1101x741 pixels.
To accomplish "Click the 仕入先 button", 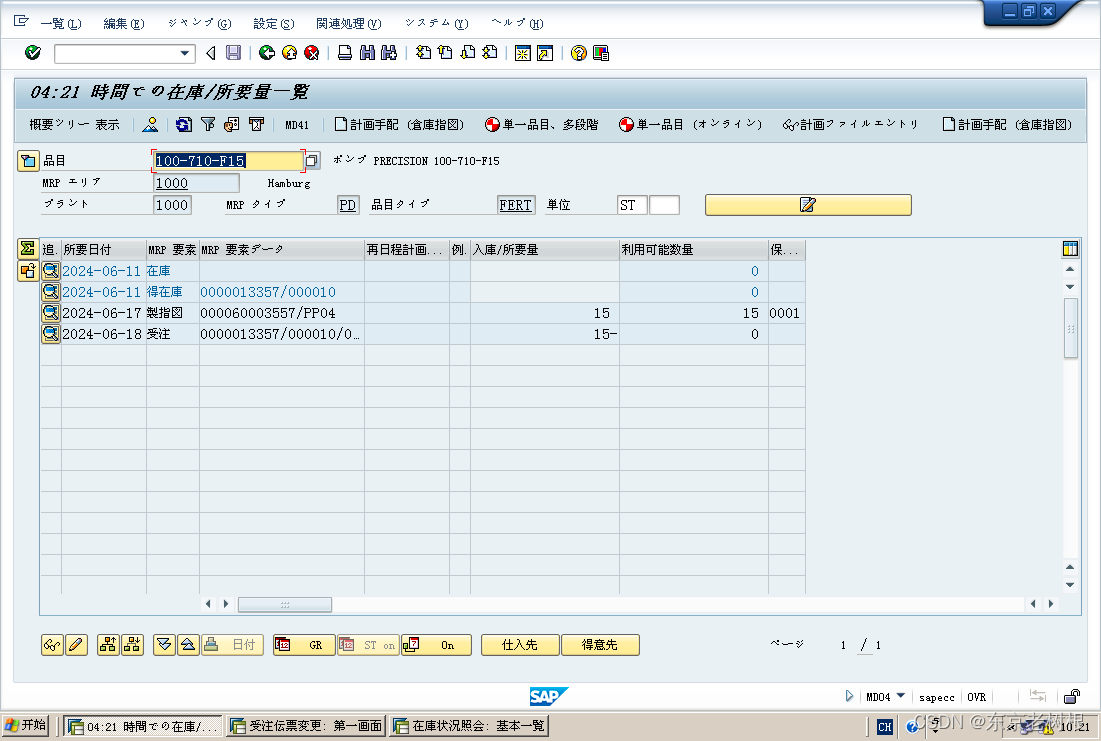I will 519,645.
